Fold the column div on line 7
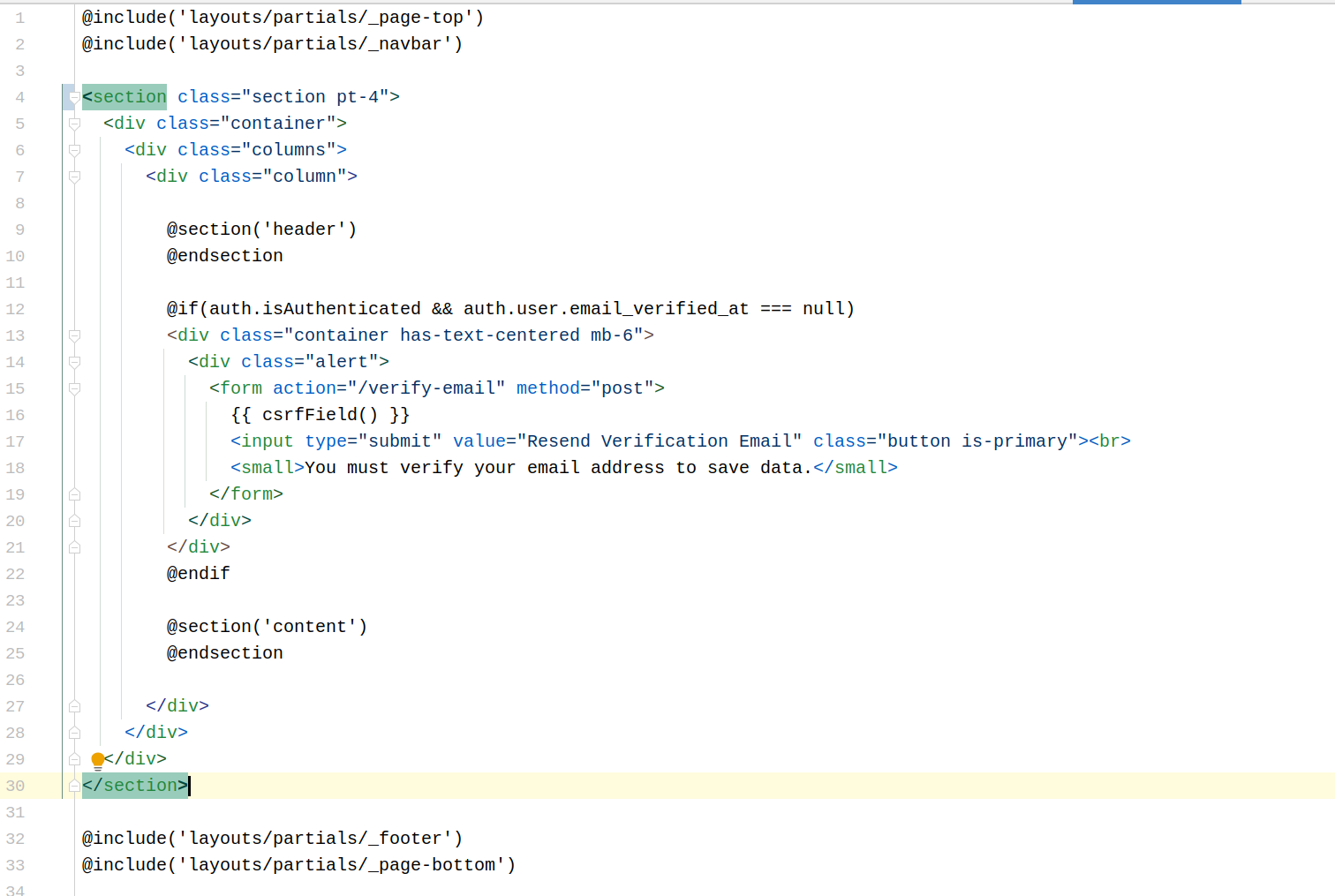This screenshot has width=1335, height=896. coord(74,177)
